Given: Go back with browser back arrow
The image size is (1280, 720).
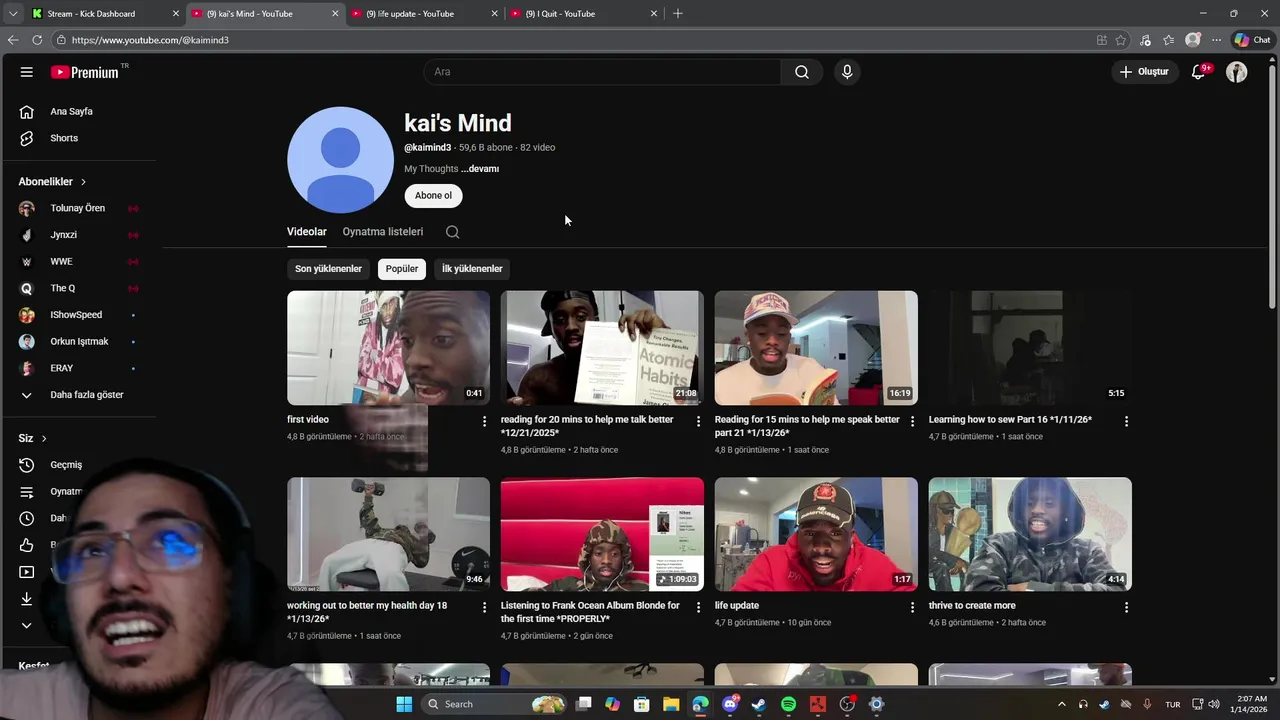Looking at the screenshot, I should coord(13,40).
